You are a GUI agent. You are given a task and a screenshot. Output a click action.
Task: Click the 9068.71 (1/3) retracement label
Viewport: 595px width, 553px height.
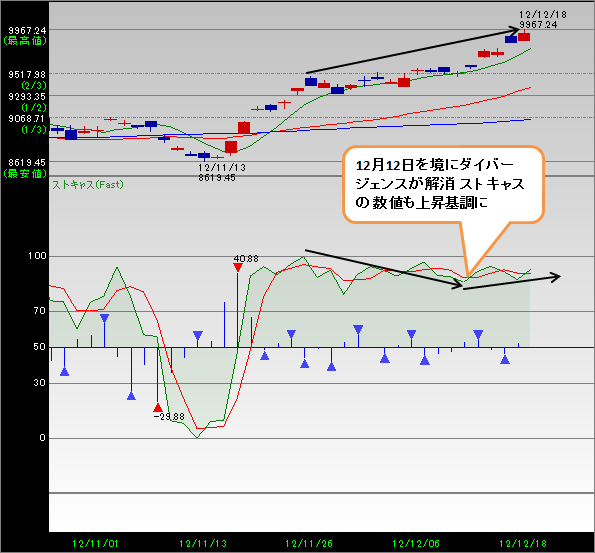pos(27,124)
